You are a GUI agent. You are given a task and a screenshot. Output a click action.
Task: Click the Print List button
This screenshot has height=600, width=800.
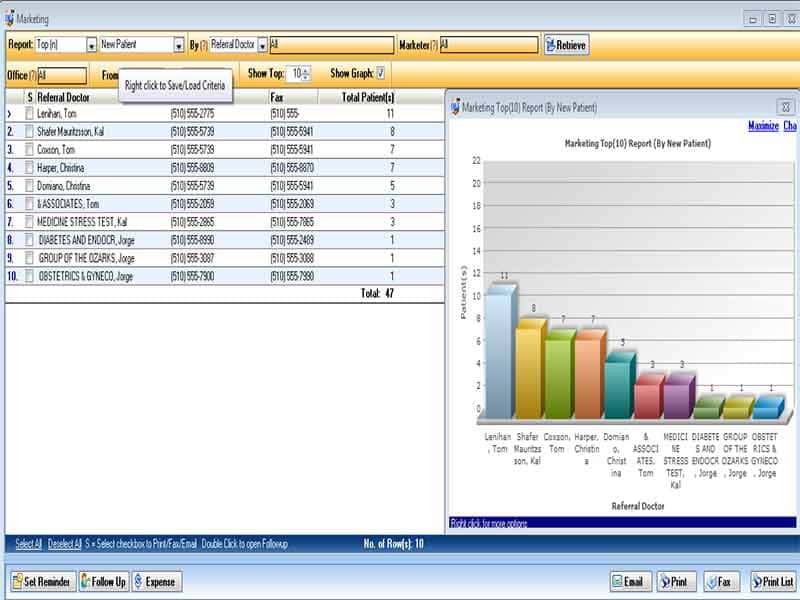tap(775, 581)
